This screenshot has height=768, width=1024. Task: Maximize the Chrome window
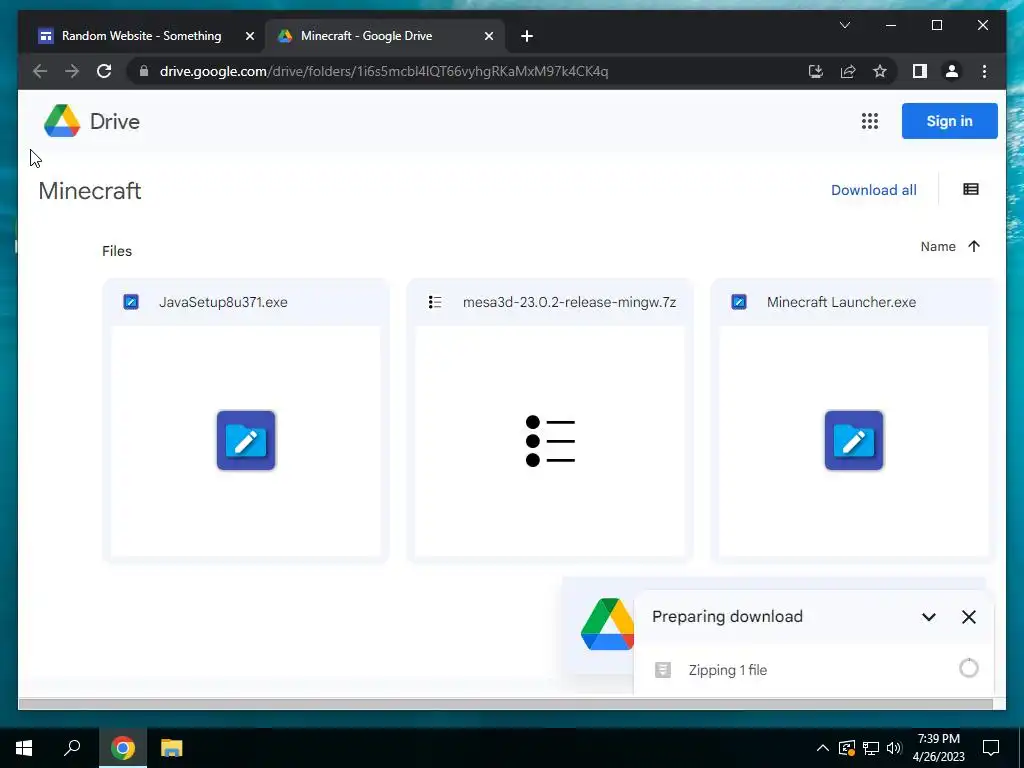click(936, 25)
